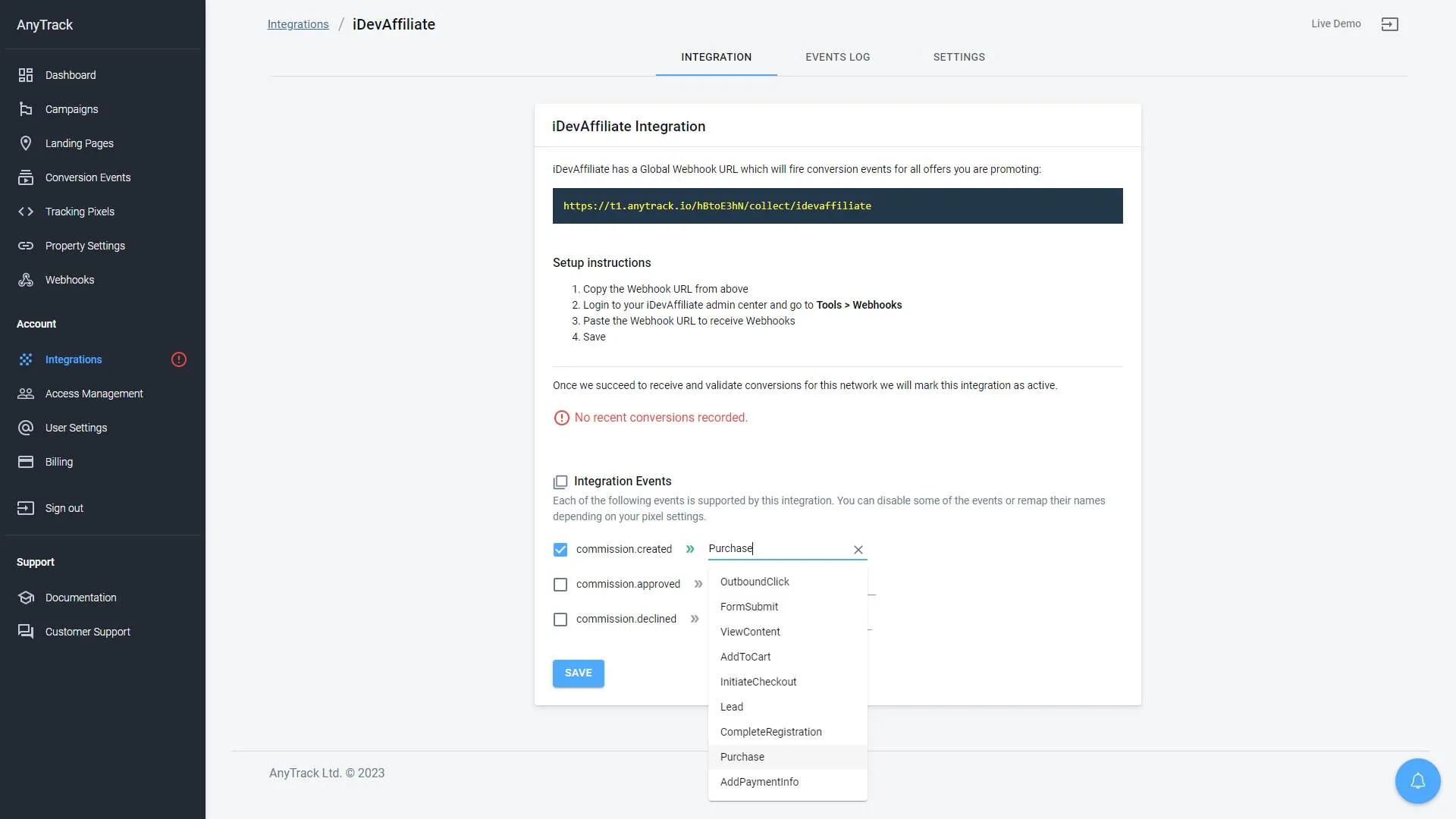
Task: Click the User Settings at-sign icon
Action: 26,428
